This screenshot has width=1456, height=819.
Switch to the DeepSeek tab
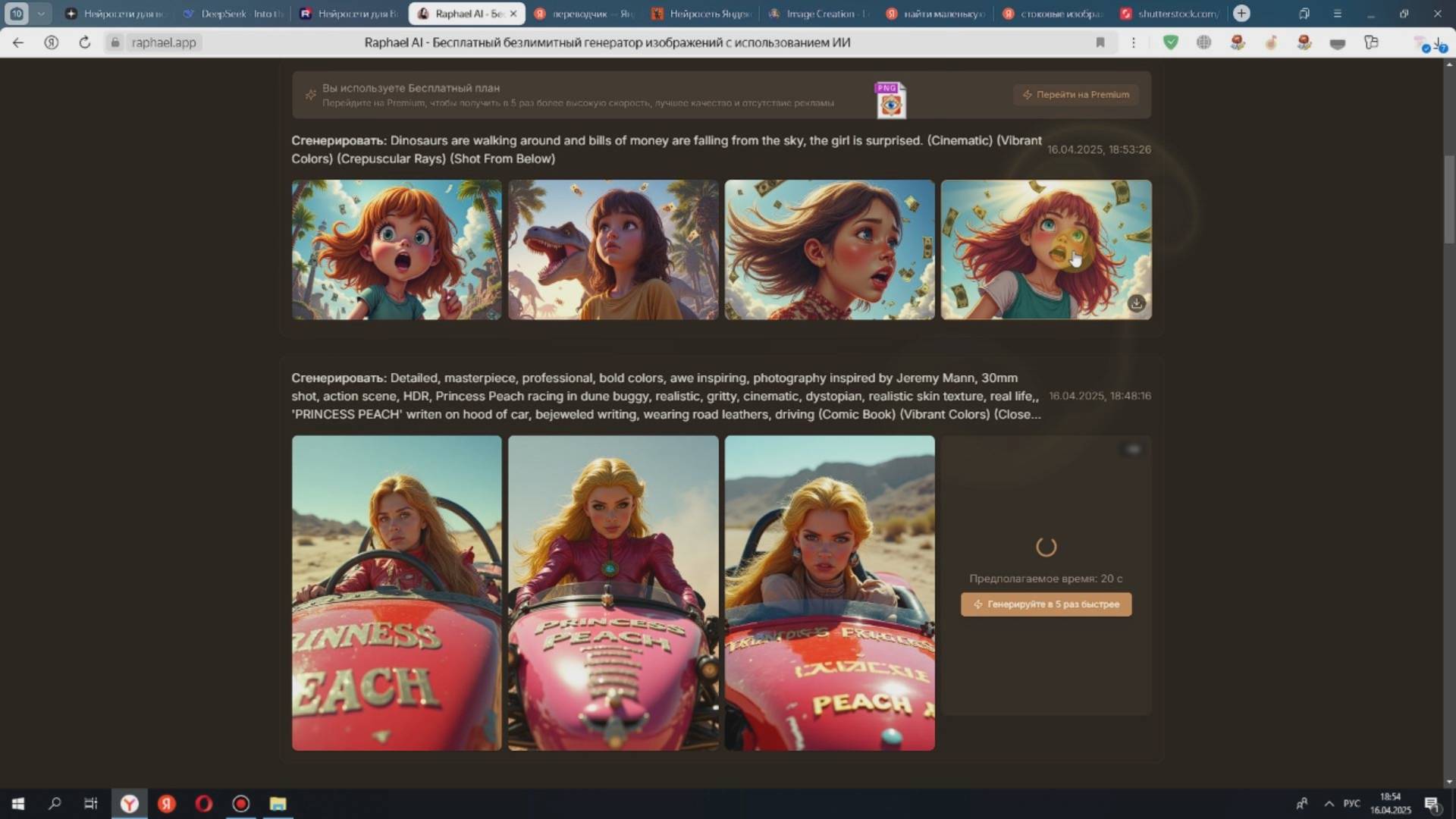(x=234, y=14)
